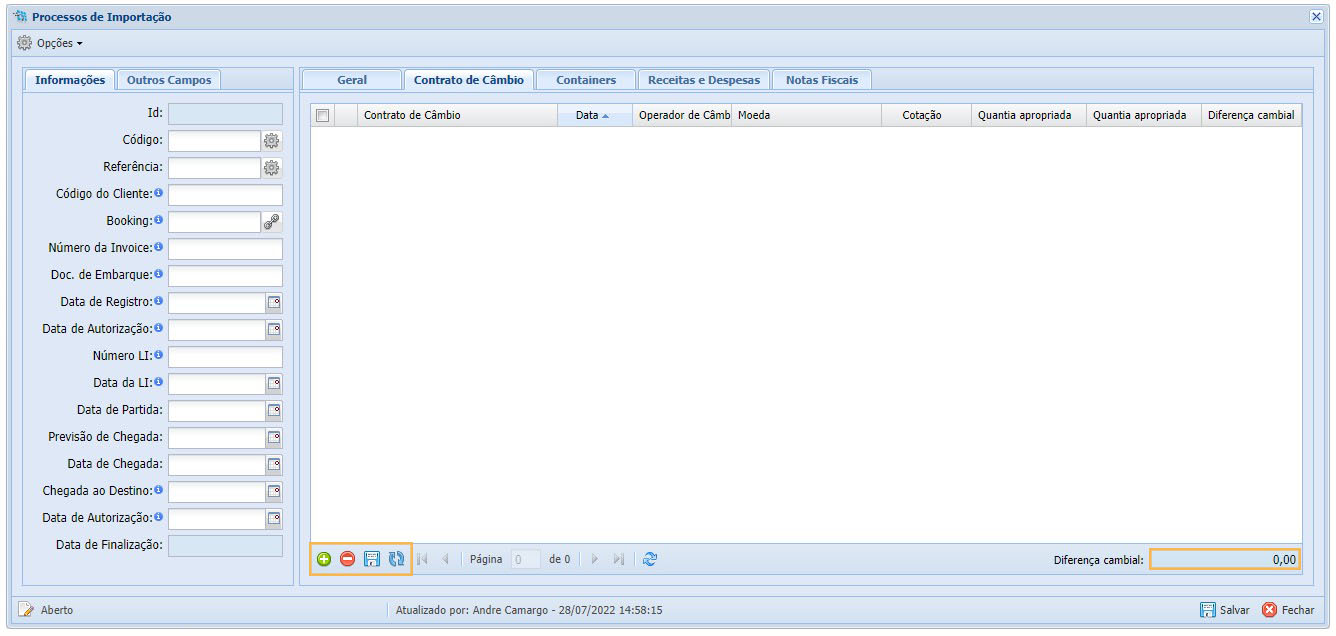Click the Salvar button
Image resolution: width=1336 pixels, height=636 pixels.
[1225, 610]
